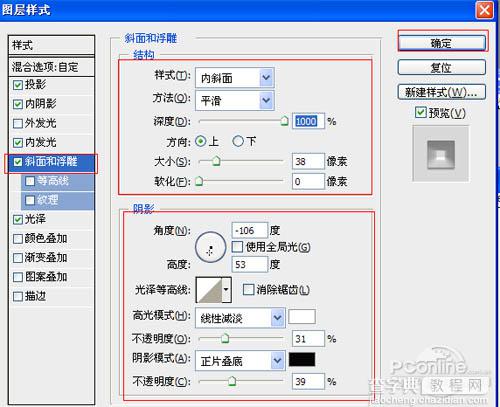The width and height of the screenshot is (500, 407).
Task: Enable the 纹理 texture sub-option checkbox
Action: (x=30, y=200)
